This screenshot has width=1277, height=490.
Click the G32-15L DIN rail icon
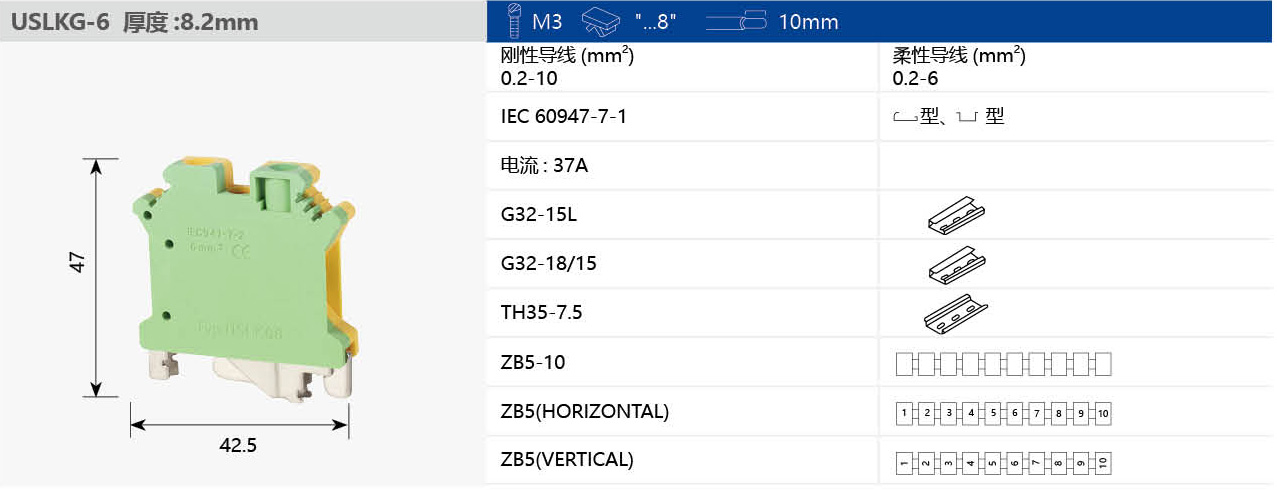(x=956, y=215)
